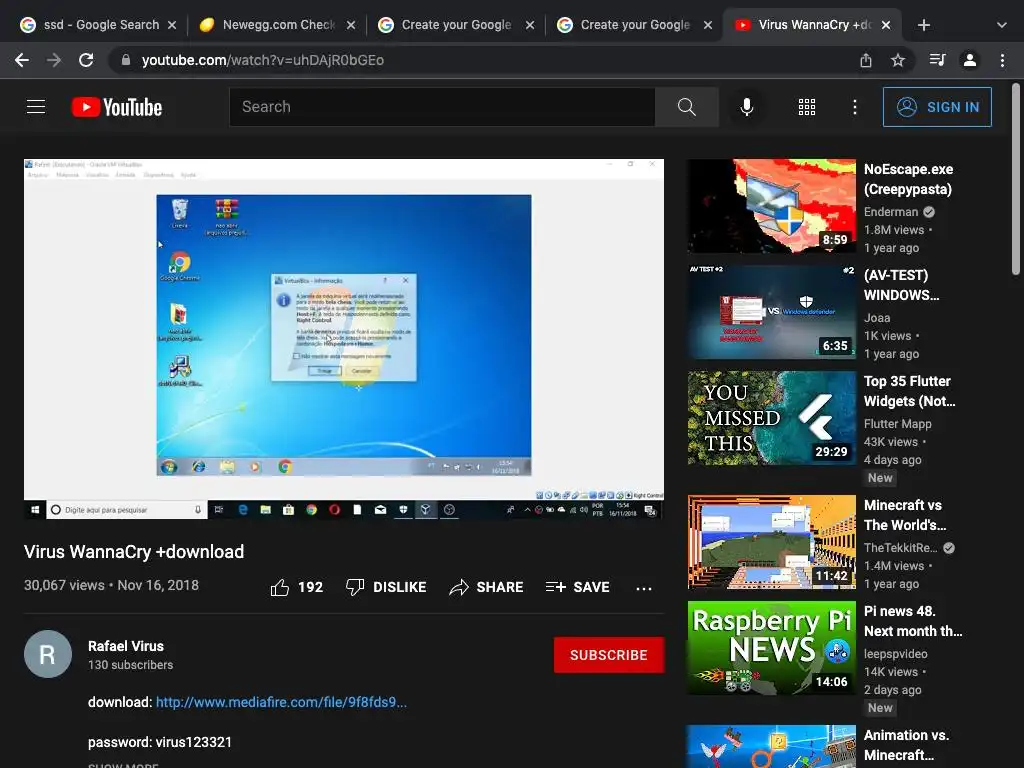Start voice search with the microphone

[746, 106]
